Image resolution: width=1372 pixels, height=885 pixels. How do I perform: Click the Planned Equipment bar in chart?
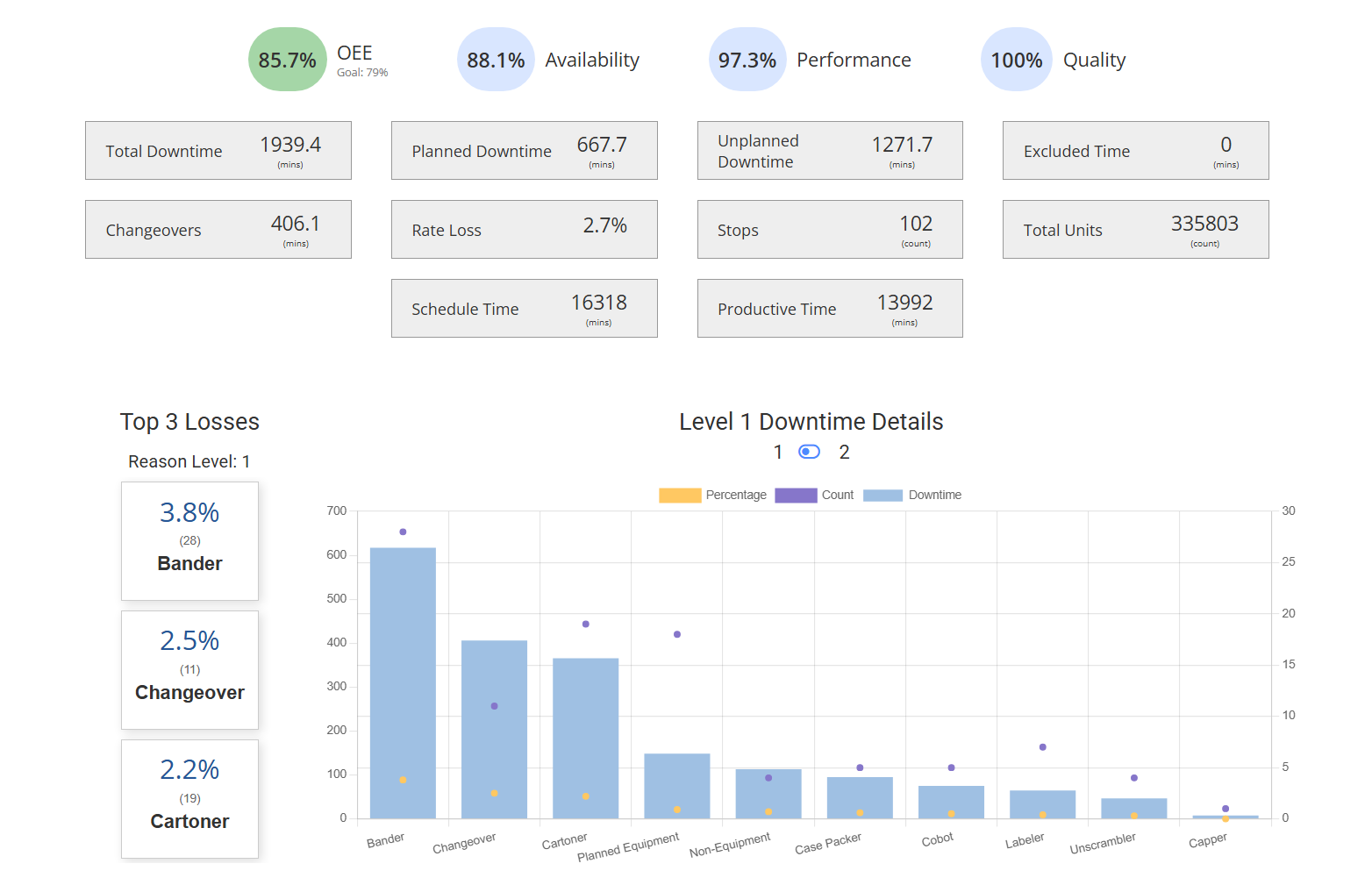click(x=676, y=786)
